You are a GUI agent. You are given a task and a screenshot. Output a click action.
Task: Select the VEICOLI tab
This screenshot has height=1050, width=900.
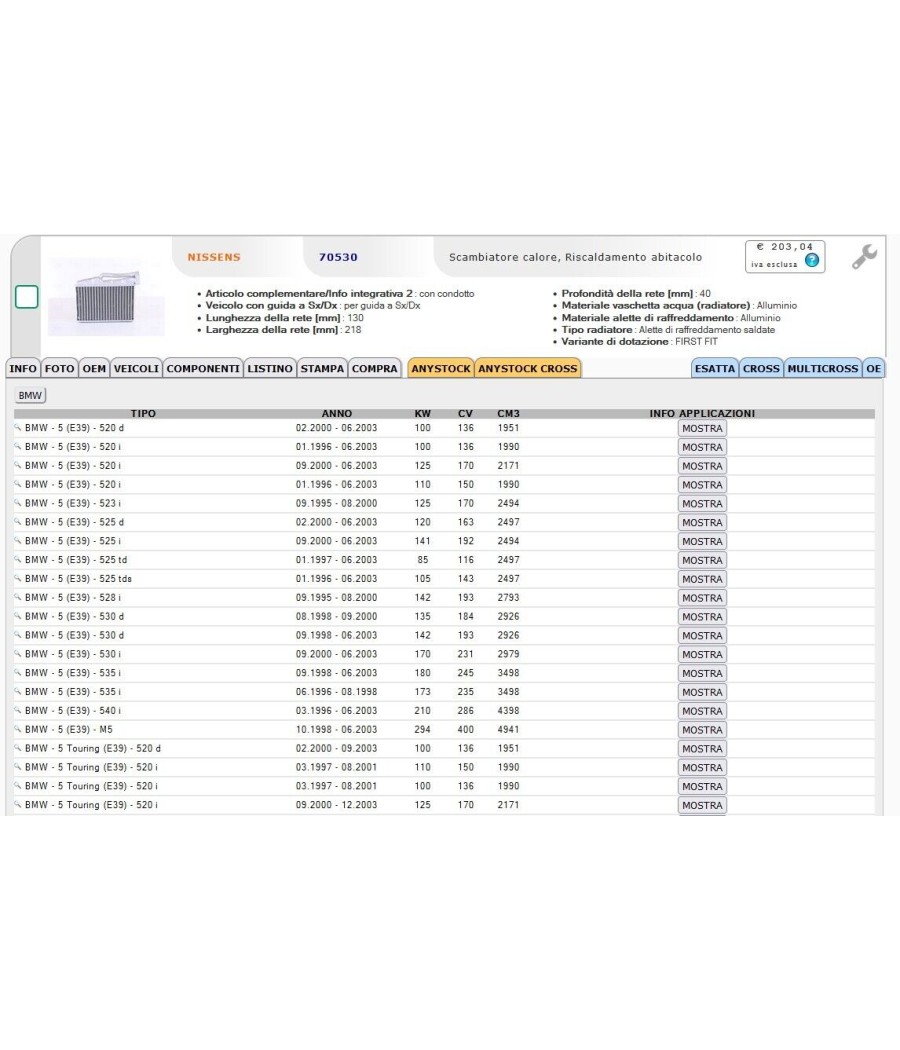[136, 368]
